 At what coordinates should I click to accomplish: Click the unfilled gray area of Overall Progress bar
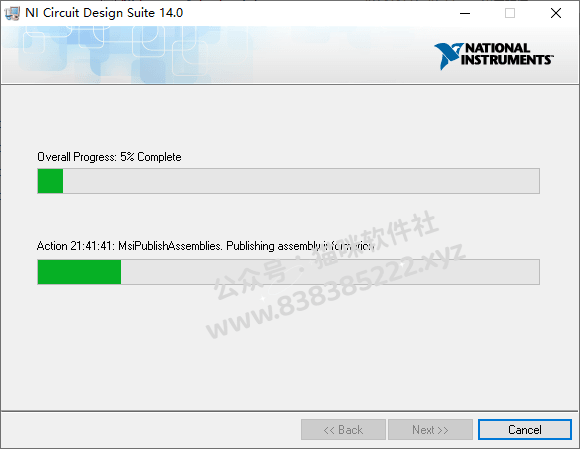coord(301,181)
